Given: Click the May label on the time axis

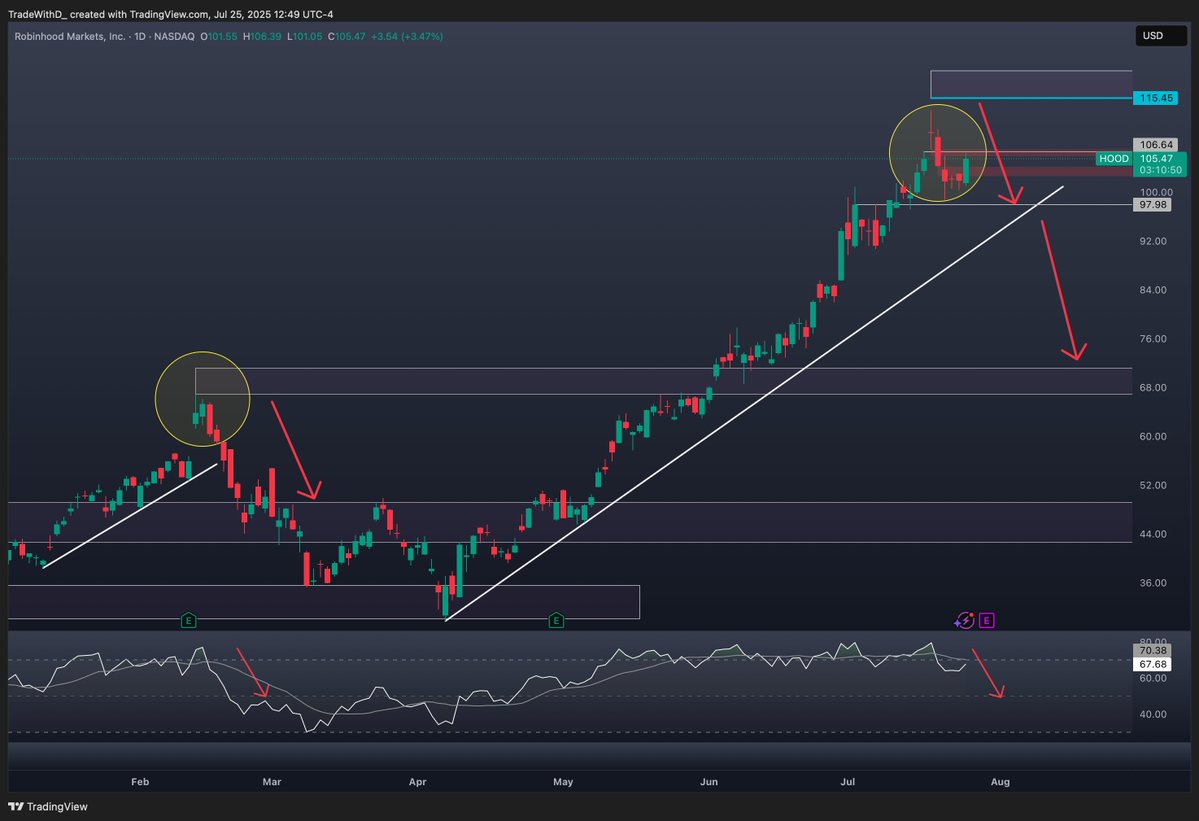Looking at the screenshot, I should coord(563,782).
